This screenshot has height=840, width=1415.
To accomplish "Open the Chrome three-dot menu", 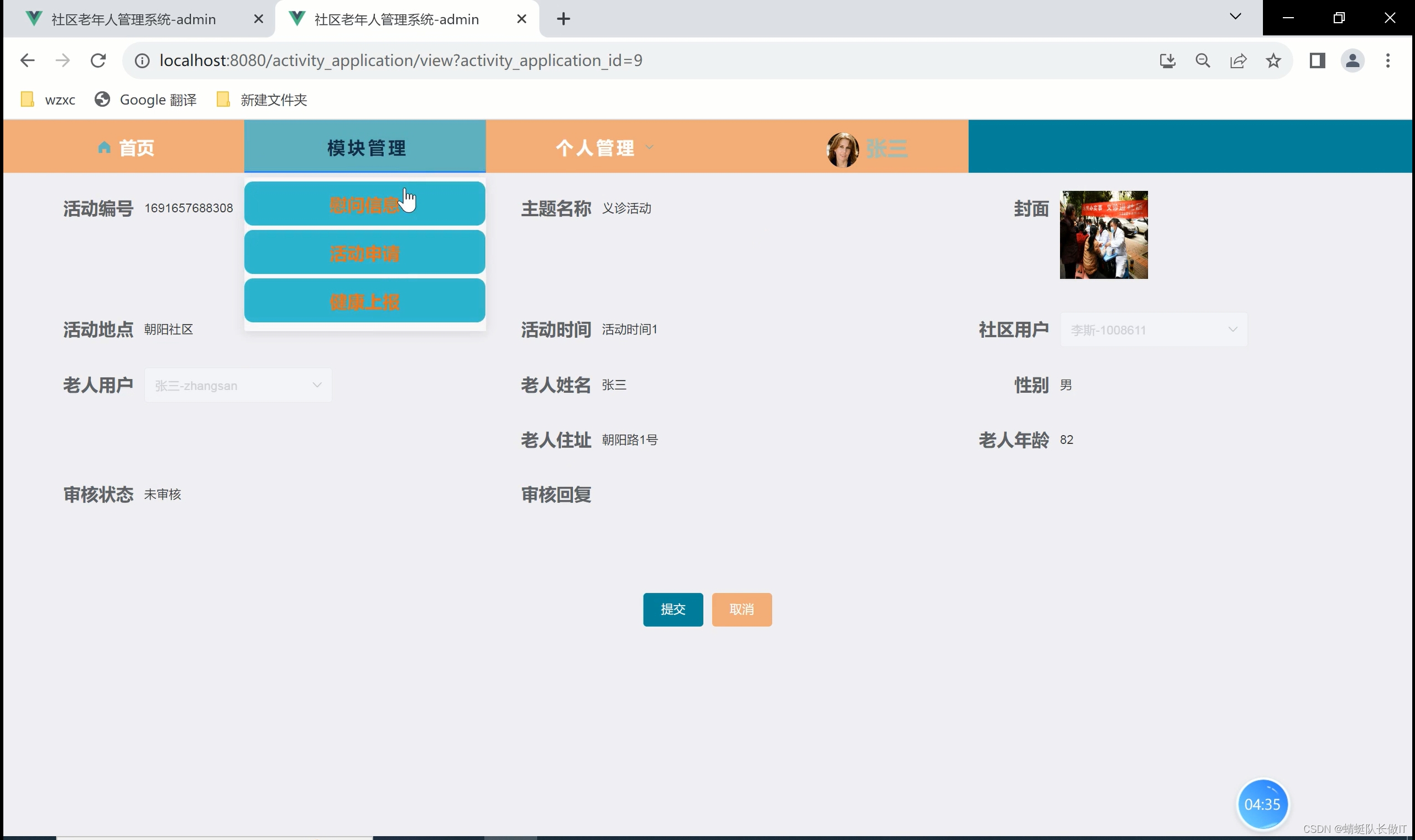I will coord(1388,61).
